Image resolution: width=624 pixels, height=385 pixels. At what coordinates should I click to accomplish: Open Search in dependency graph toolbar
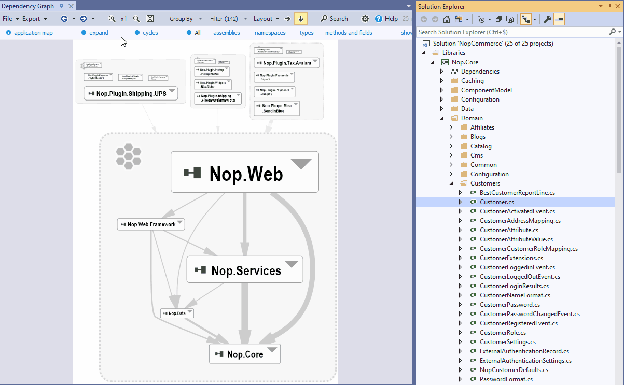coord(334,19)
